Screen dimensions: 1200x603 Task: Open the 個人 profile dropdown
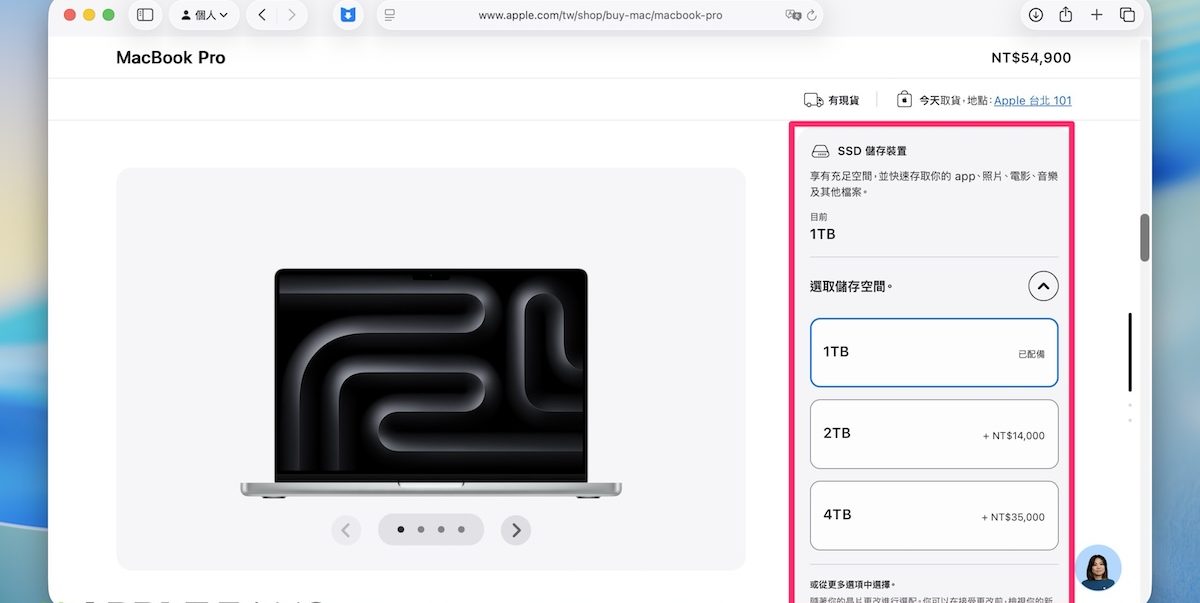[x=203, y=15]
